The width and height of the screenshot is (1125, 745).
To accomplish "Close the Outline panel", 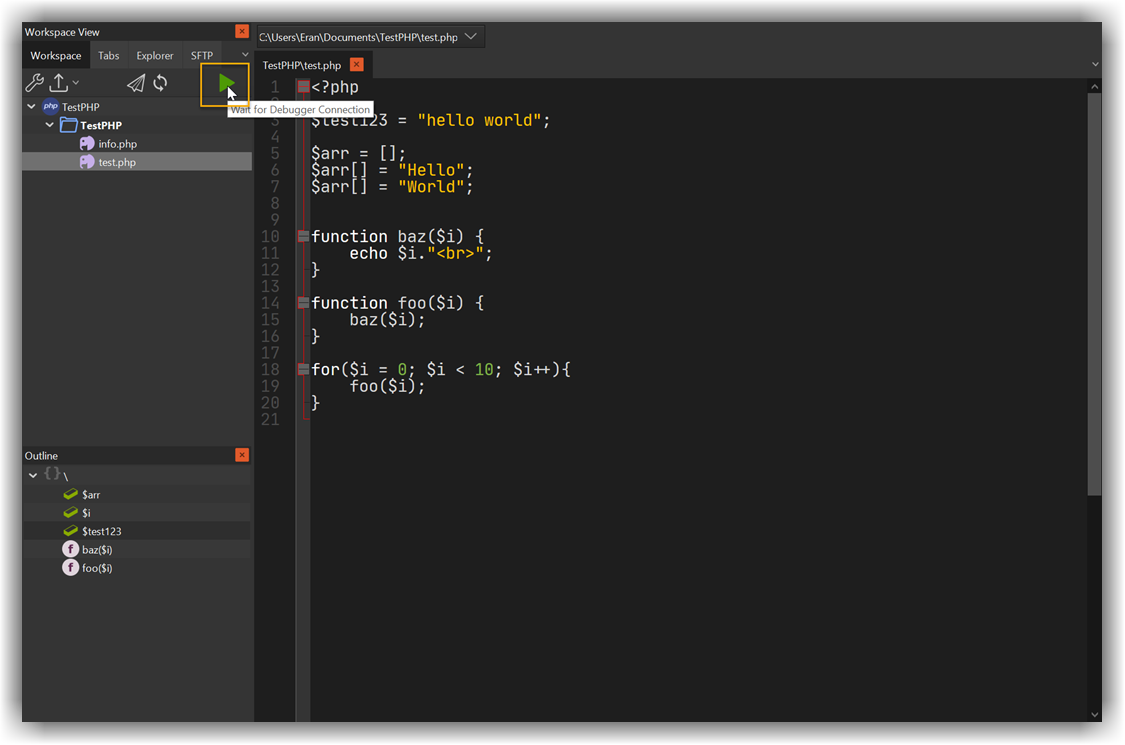I will coord(242,455).
